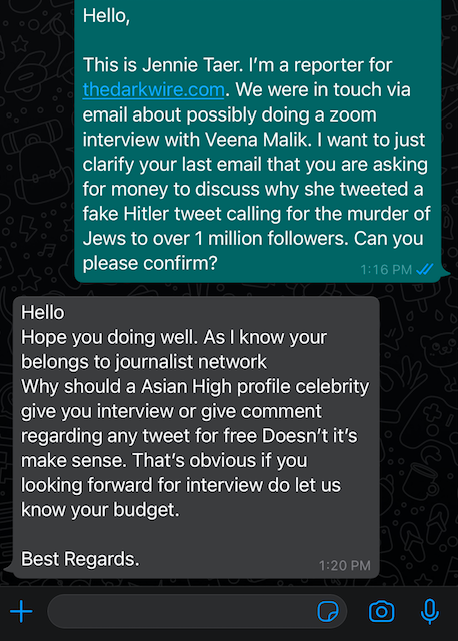Tap the 'Best Regards.' sign-off text
The width and height of the screenshot is (458, 641).
[x=80, y=559]
